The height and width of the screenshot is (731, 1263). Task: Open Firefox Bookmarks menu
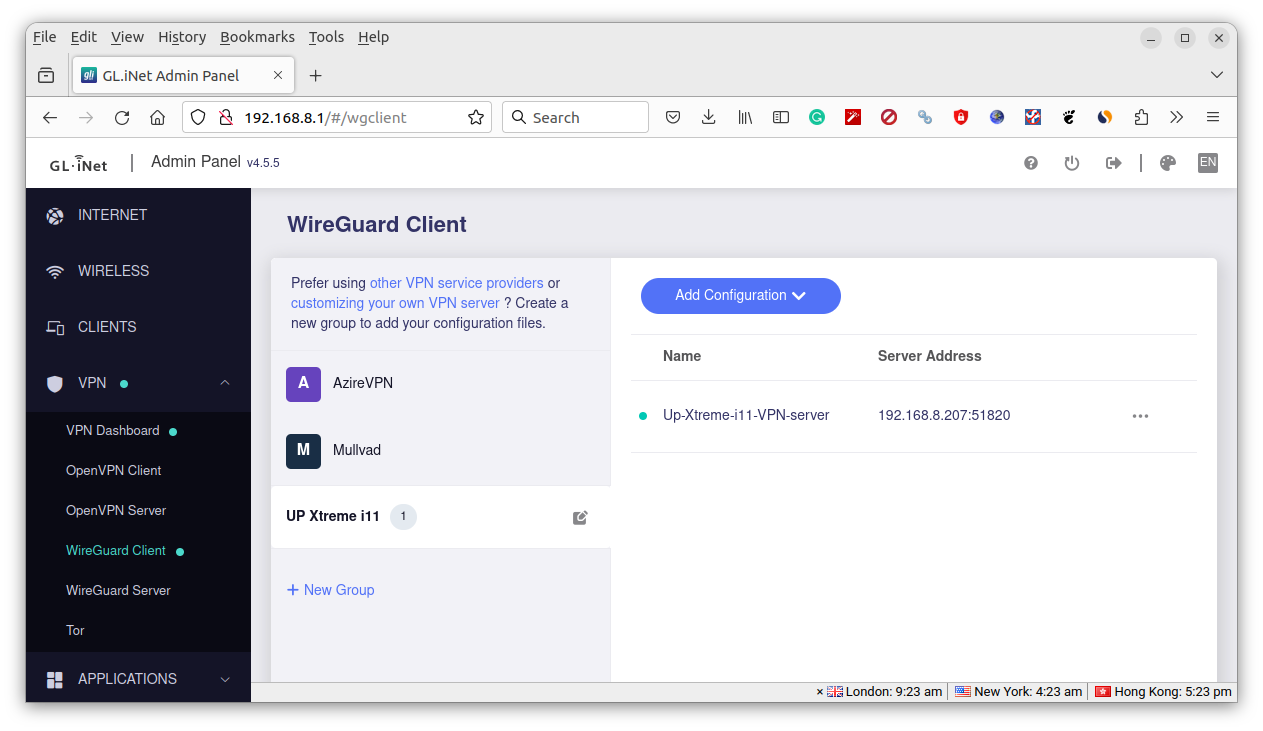pos(257,37)
